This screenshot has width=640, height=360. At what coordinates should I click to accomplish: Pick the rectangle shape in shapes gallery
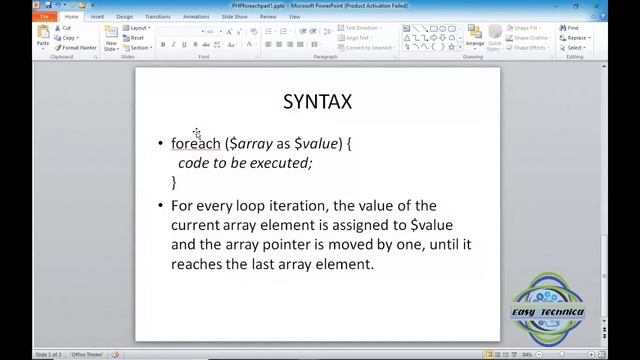click(x=433, y=29)
